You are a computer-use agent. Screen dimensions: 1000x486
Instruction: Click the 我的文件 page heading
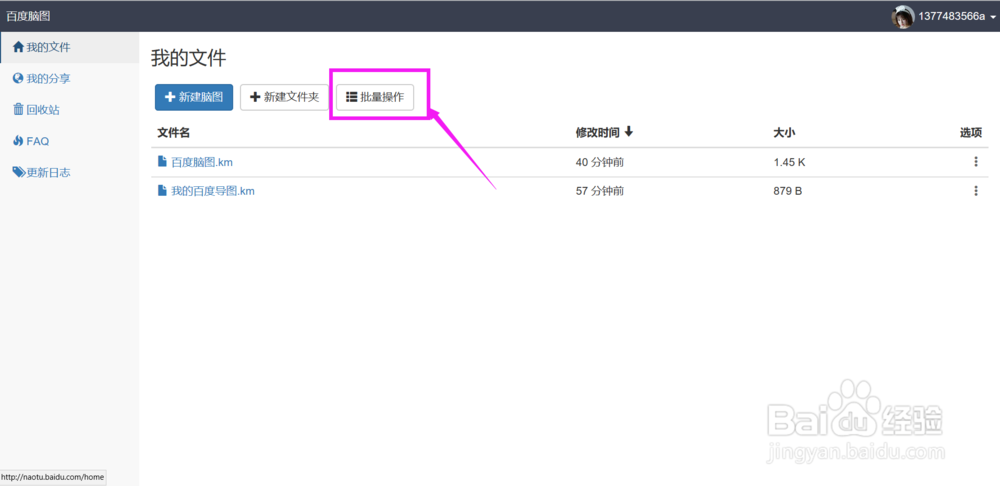(189, 59)
